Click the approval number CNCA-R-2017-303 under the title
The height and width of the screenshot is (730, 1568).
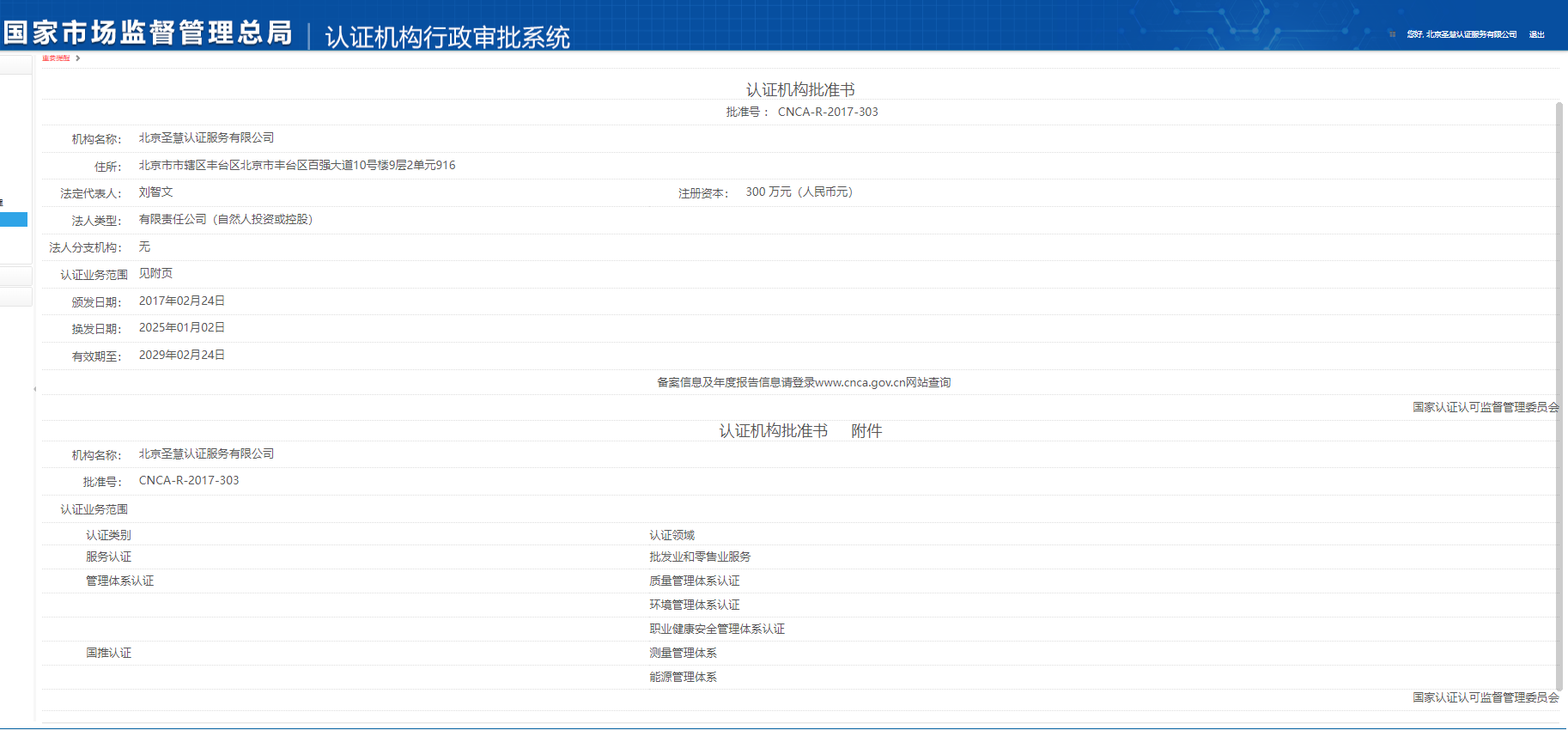coord(828,112)
